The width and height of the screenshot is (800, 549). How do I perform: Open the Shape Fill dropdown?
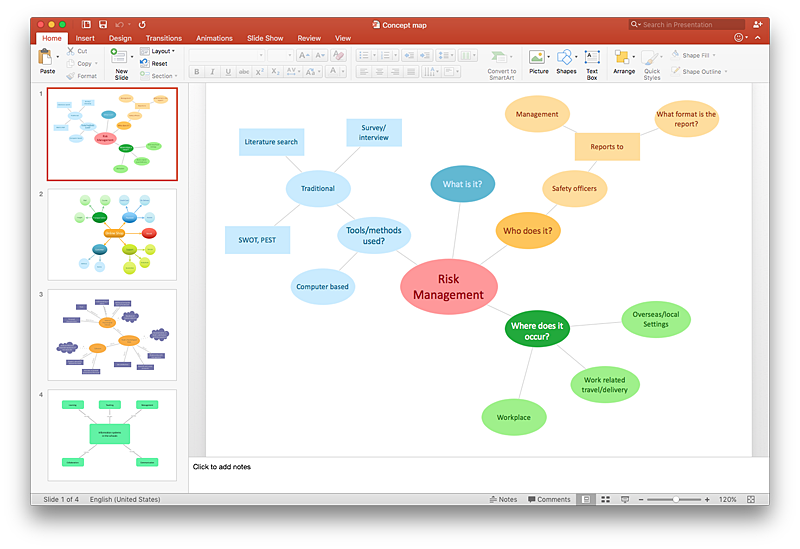pyautogui.click(x=693, y=55)
